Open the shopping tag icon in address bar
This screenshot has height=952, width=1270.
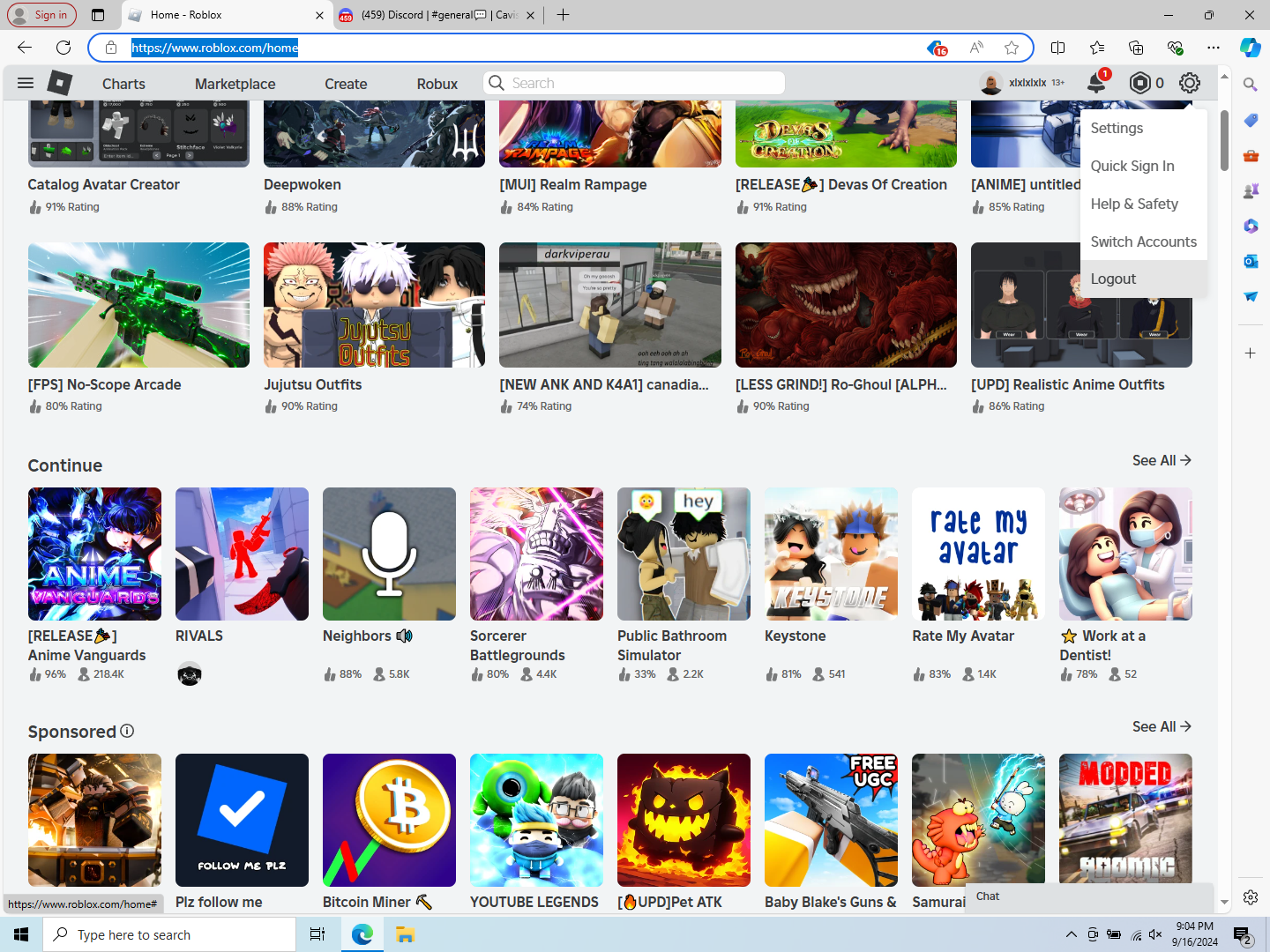(x=937, y=48)
